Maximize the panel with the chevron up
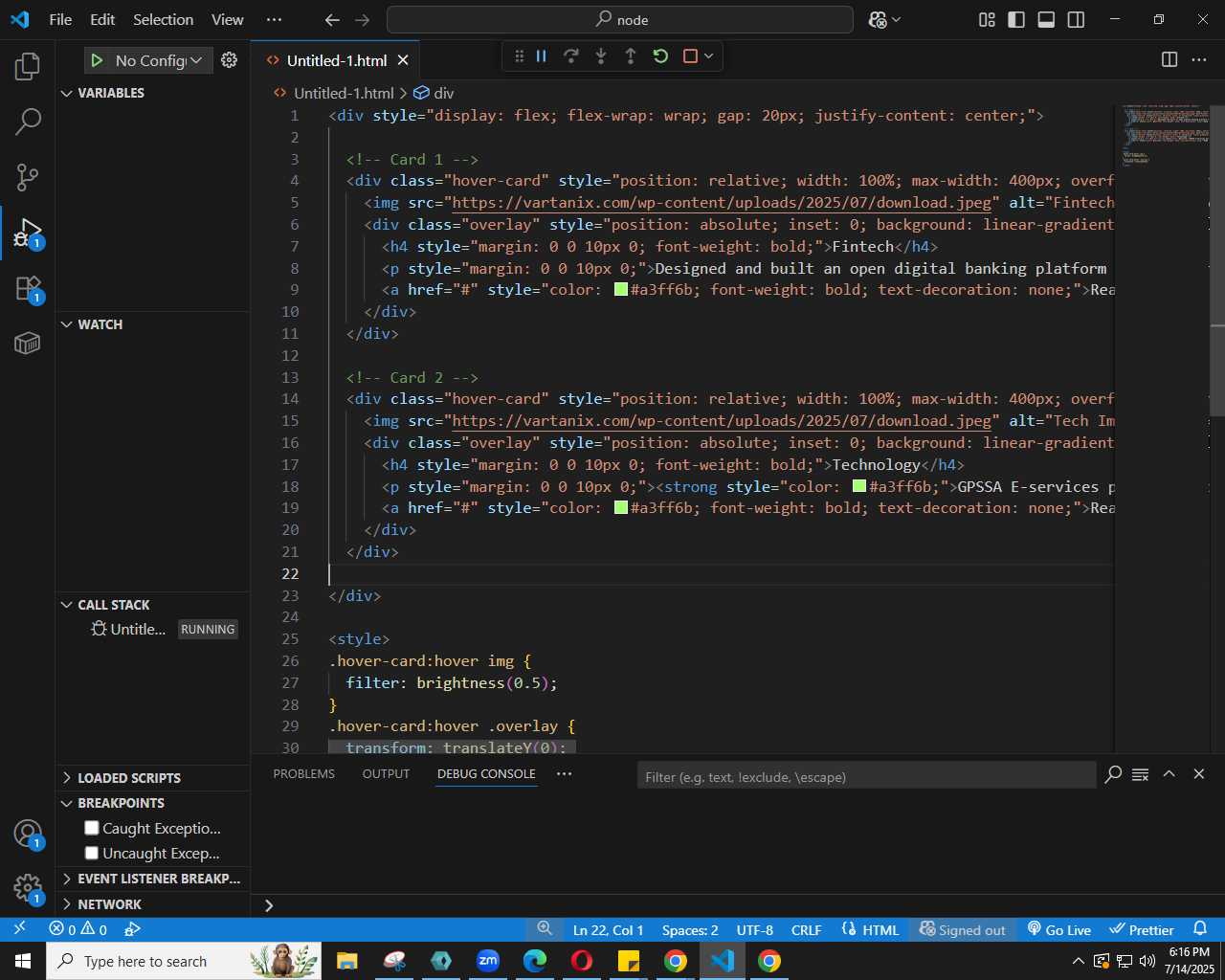 pos(1169,774)
